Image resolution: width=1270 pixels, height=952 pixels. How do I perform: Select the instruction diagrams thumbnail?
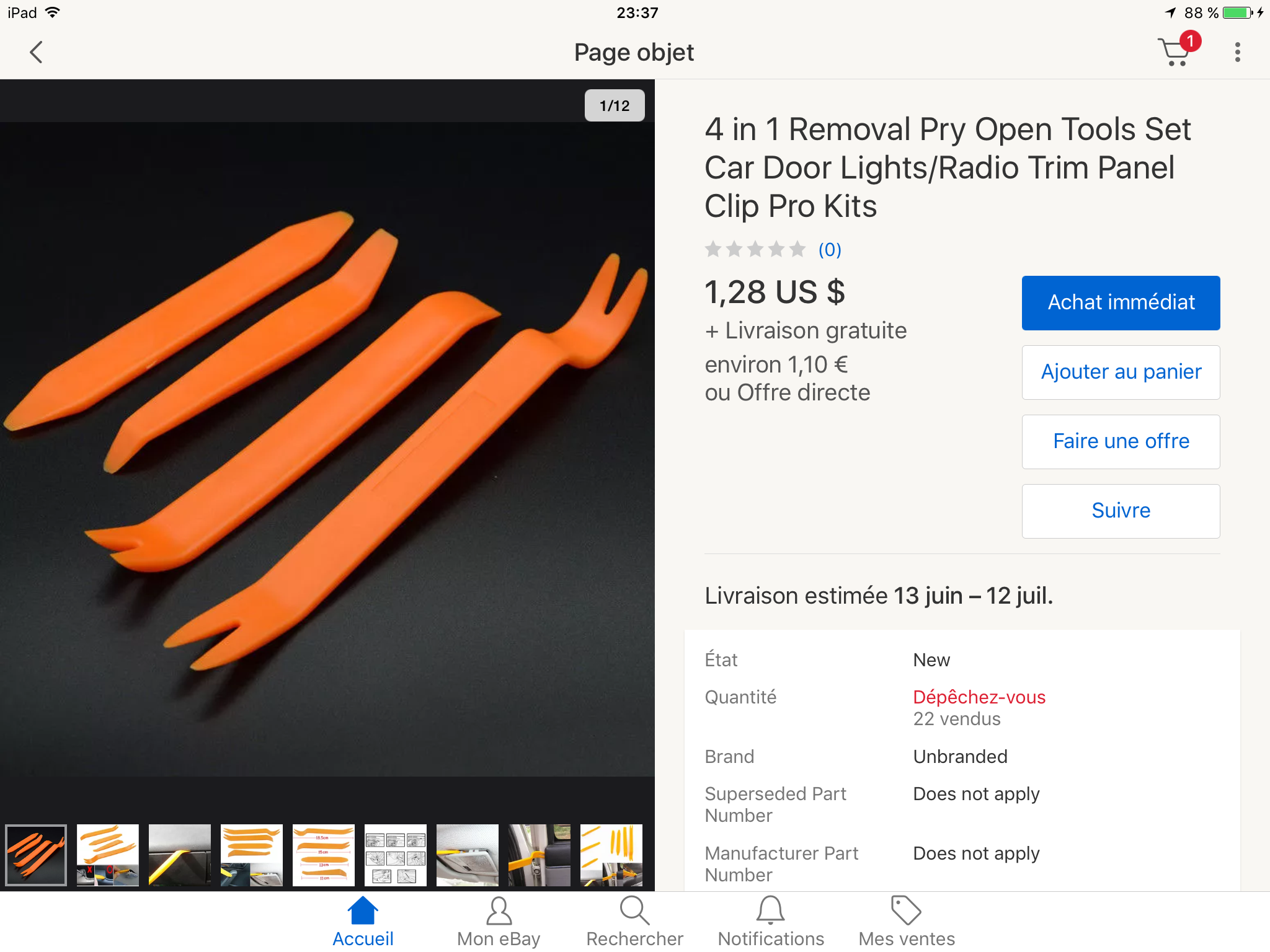(x=396, y=855)
